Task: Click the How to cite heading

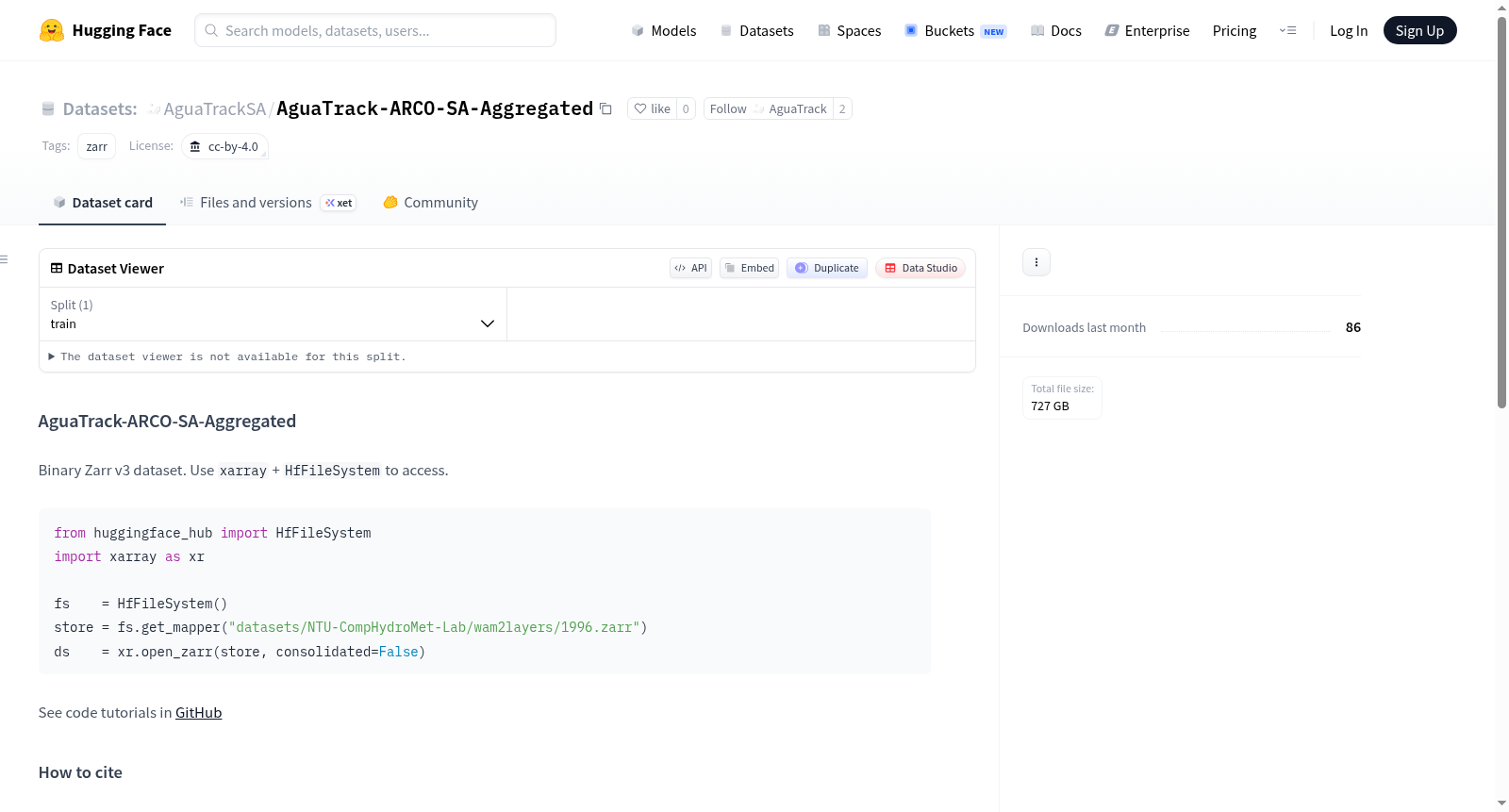Action: coord(80,772)
